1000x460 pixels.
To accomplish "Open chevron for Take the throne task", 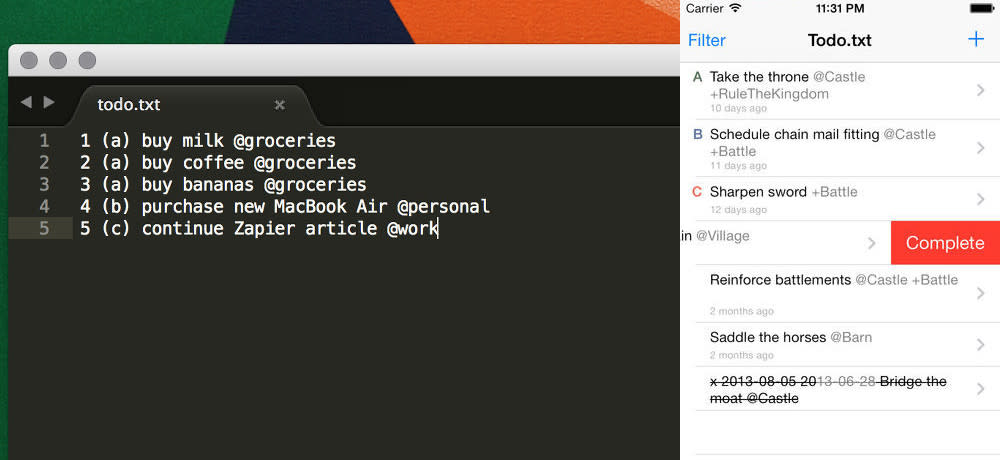I will (981, 91).
